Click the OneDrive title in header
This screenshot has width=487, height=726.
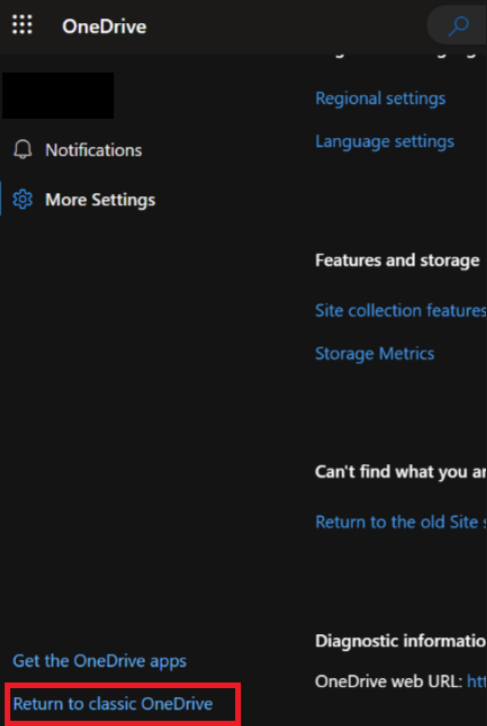click(104, 26)
